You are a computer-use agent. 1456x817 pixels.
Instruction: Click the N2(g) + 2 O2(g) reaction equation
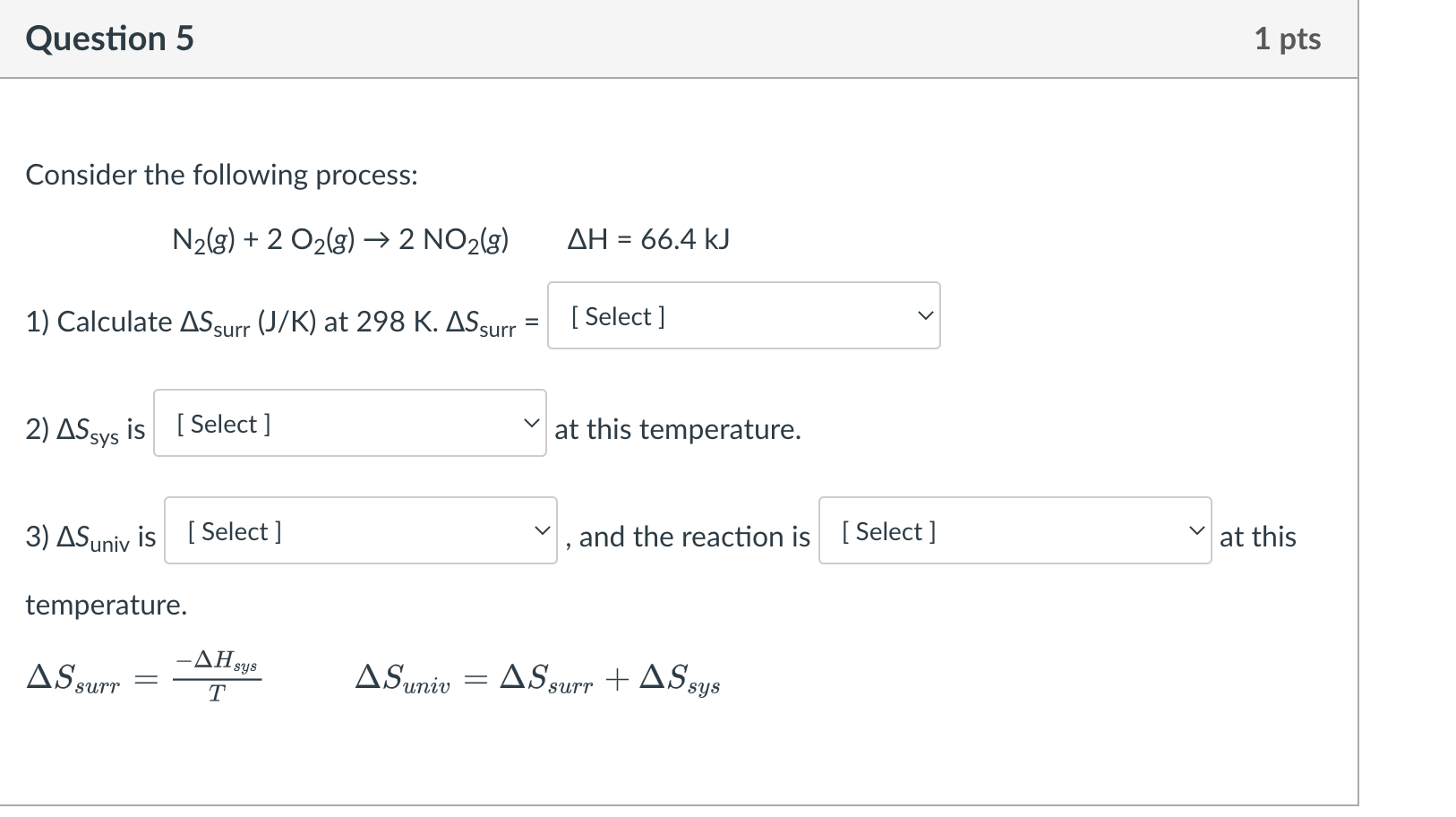click(340, 240)
